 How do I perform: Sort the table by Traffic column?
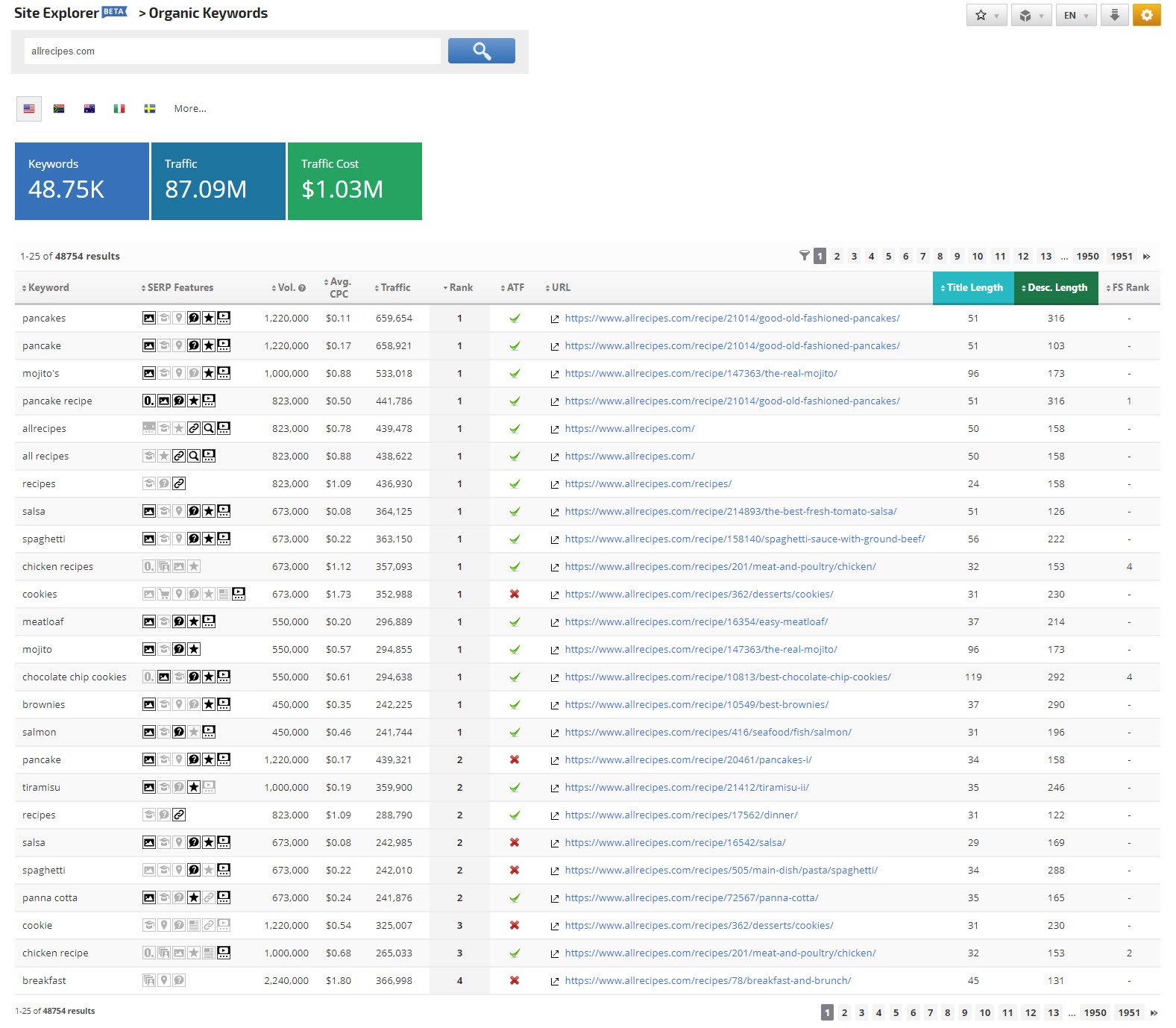pyautogui.click(x=394, y=288)
